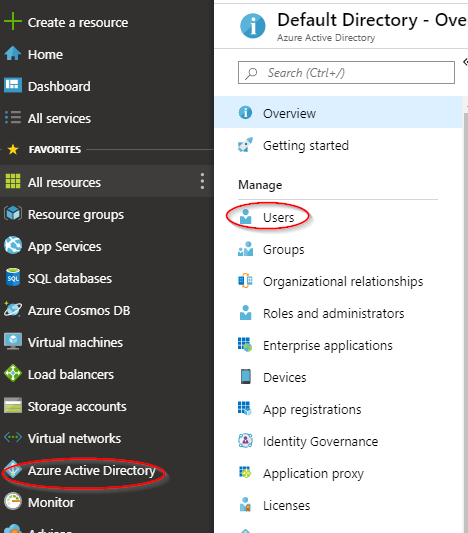Open Resource groups
This screenshot has height=533, width=468.
coord(76,214)
